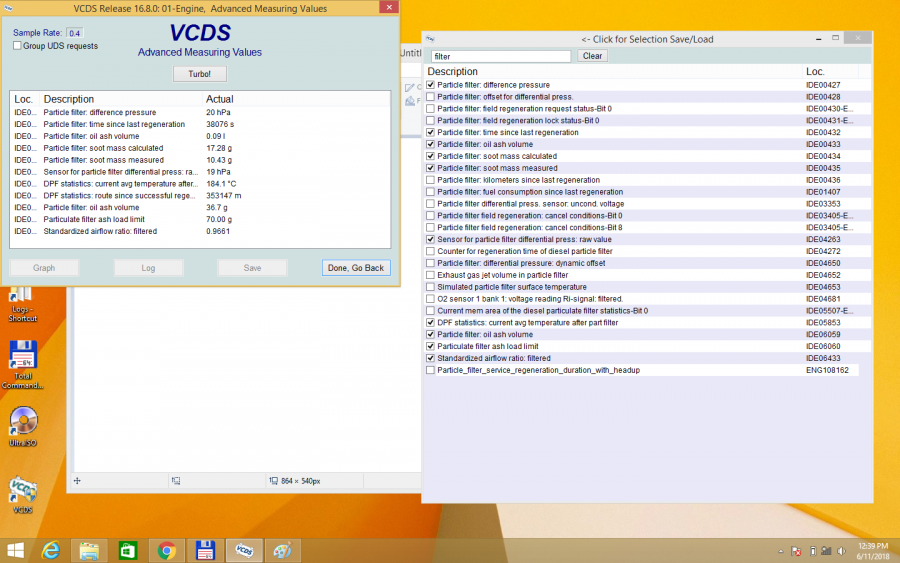Screen dimensions: 900x563
Task: Click the Paint selection size status icon
Action: 176,481
